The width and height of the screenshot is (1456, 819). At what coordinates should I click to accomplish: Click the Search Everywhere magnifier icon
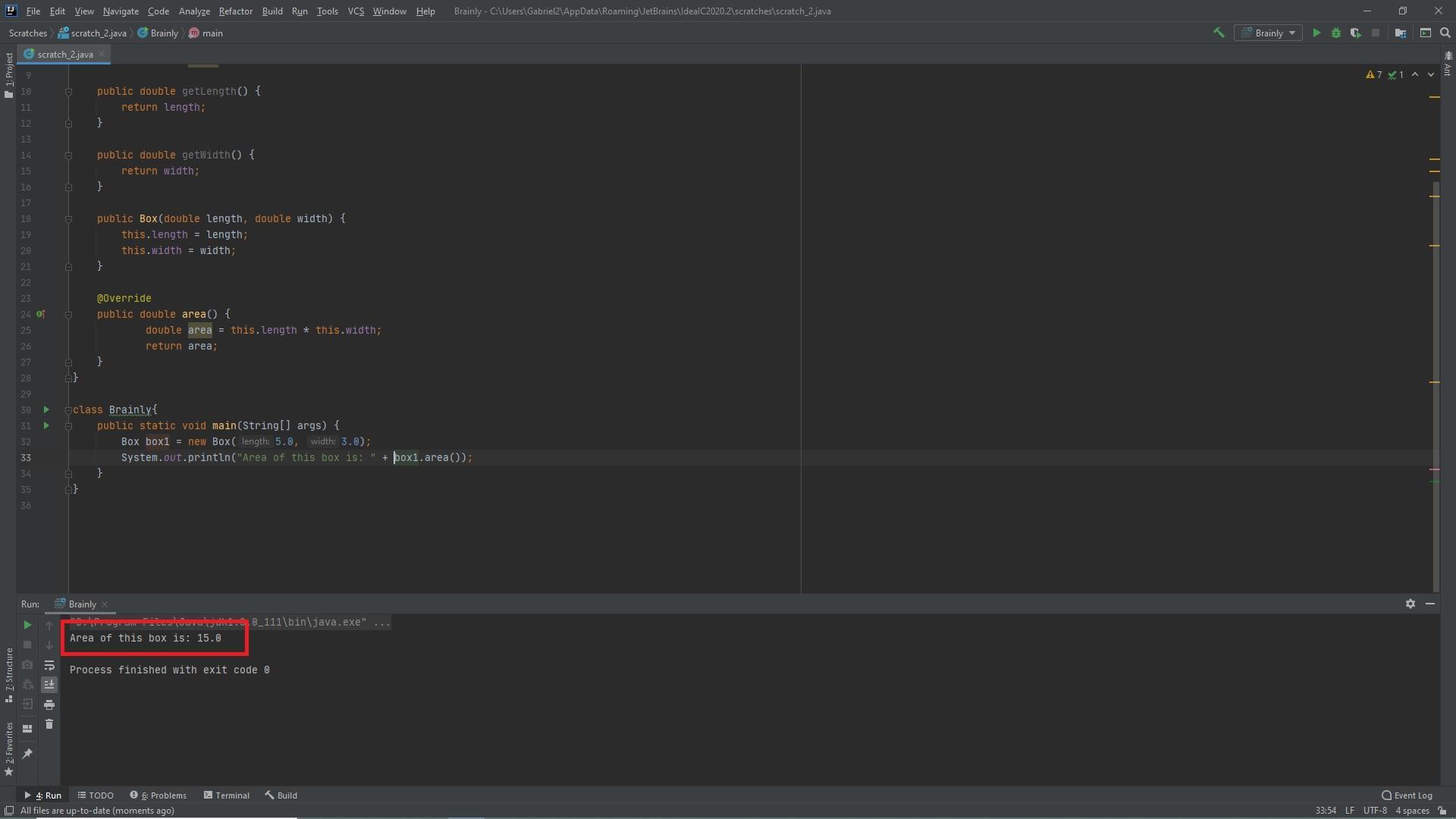pos(1445,33)
